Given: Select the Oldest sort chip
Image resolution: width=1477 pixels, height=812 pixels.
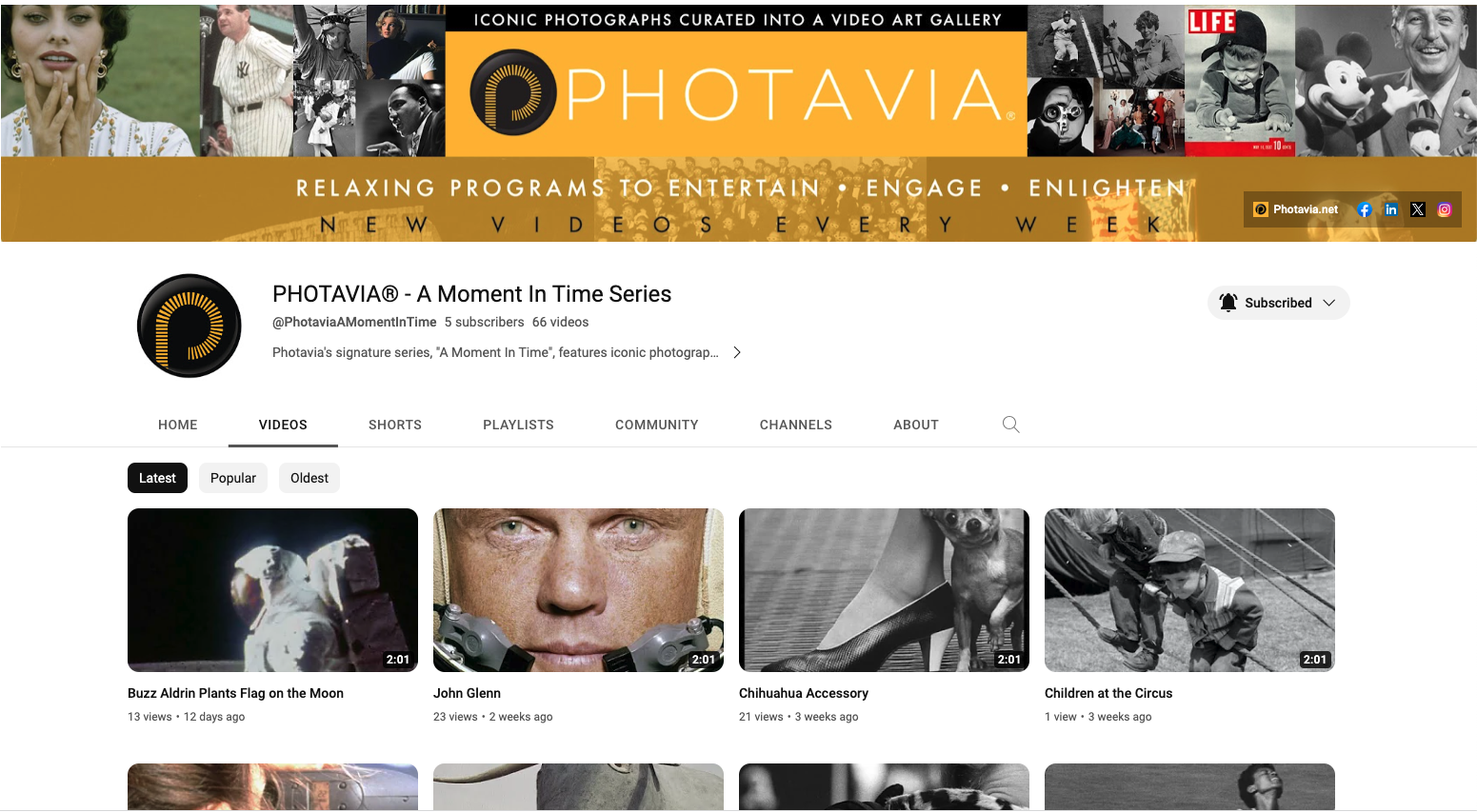Looking at the screenshot, I should coord(309,478).
